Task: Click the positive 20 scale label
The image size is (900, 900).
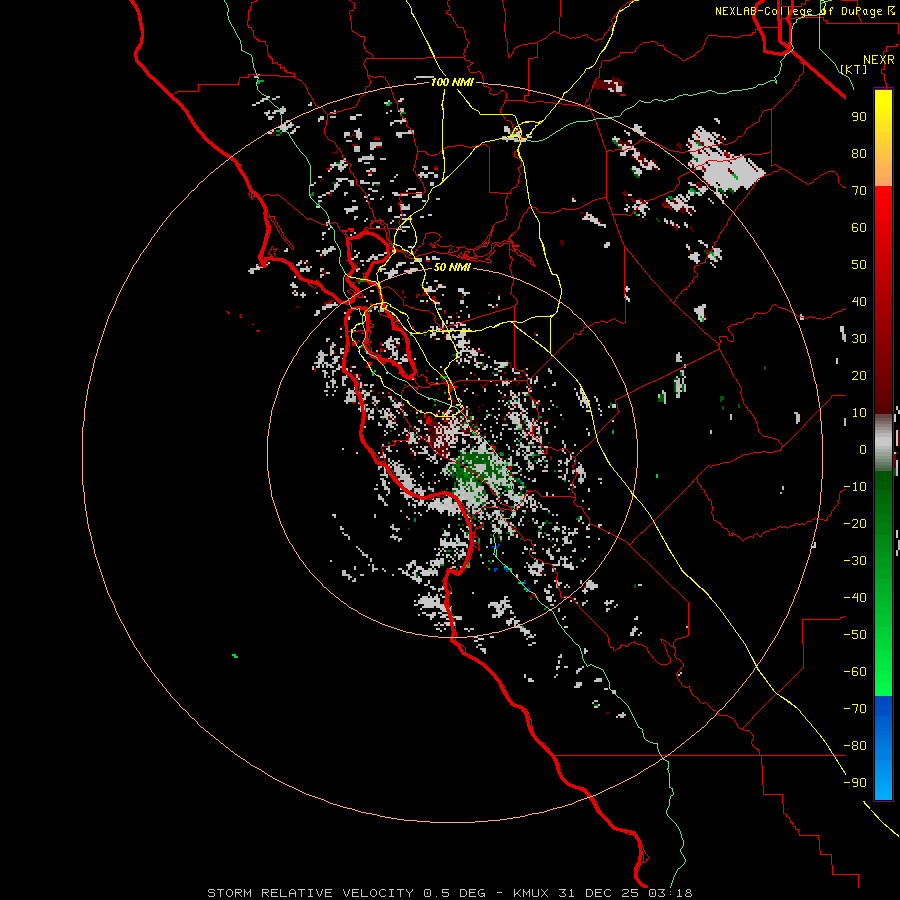Action: click(859, 375)
